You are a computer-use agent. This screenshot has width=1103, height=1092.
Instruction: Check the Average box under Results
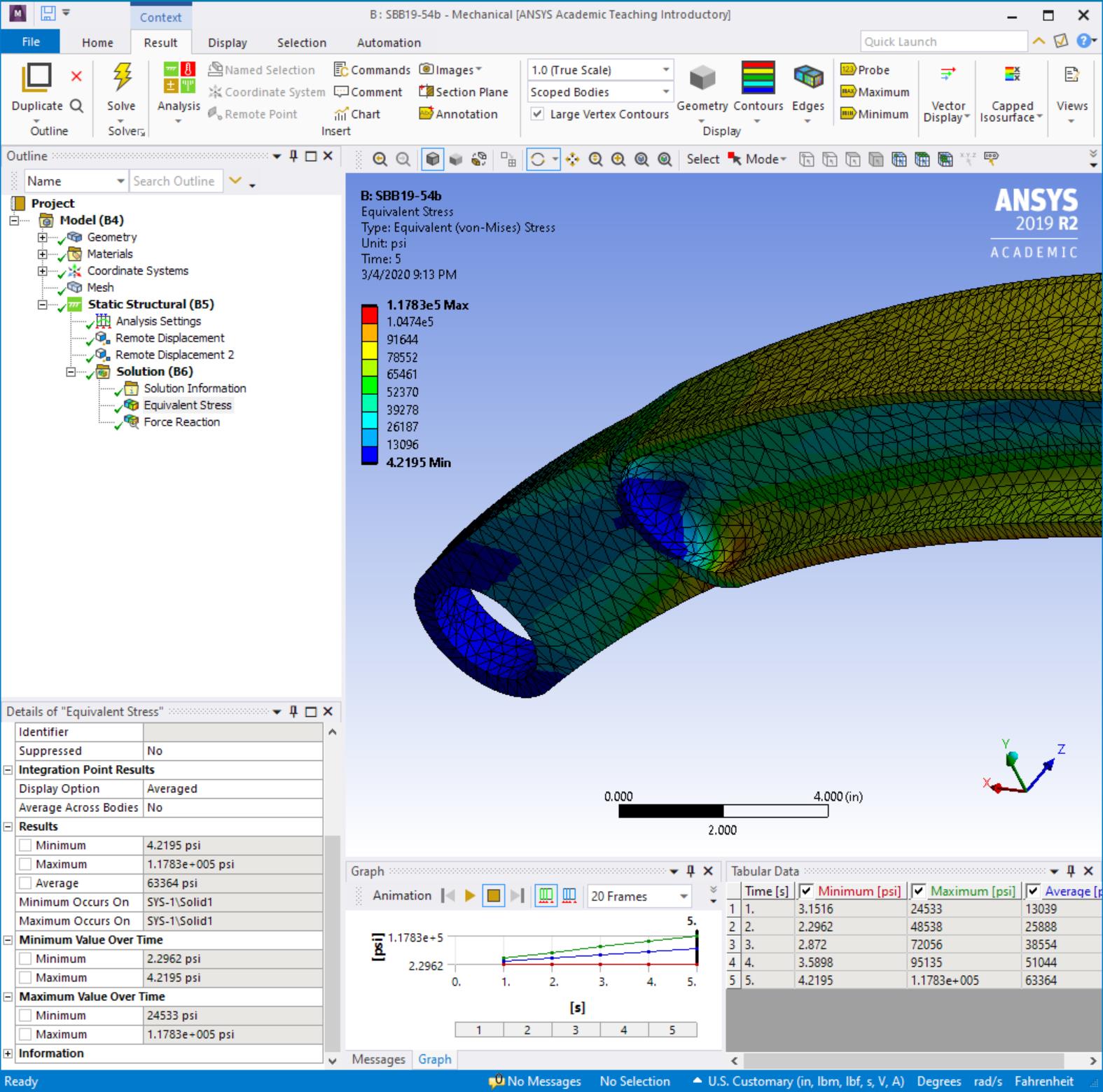(25, 883)
